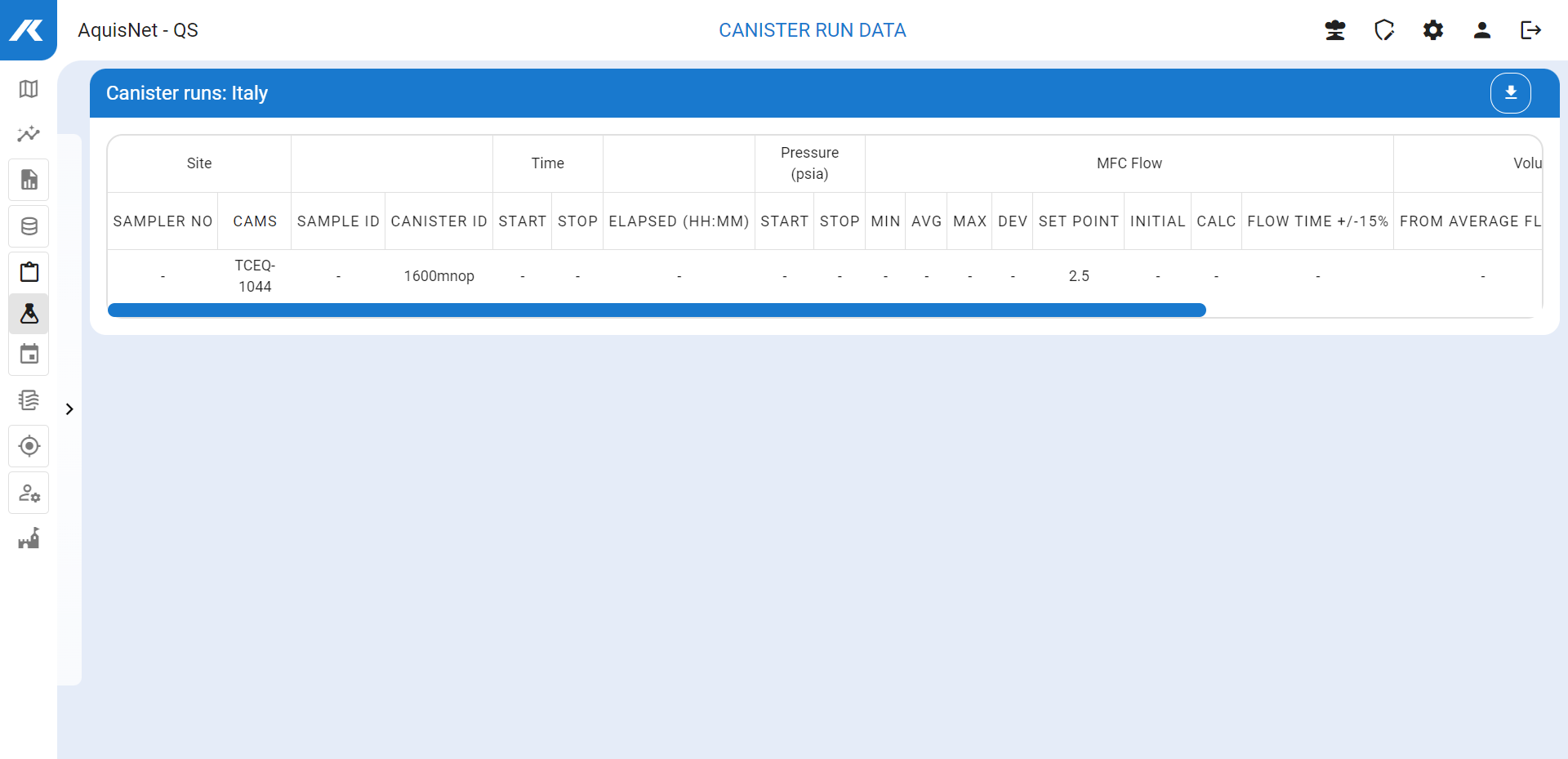This screenshot has width=1568, height=759.
Task: Open the map view sidebar icon
Action: pyautogui.click(x=29, y=89)
